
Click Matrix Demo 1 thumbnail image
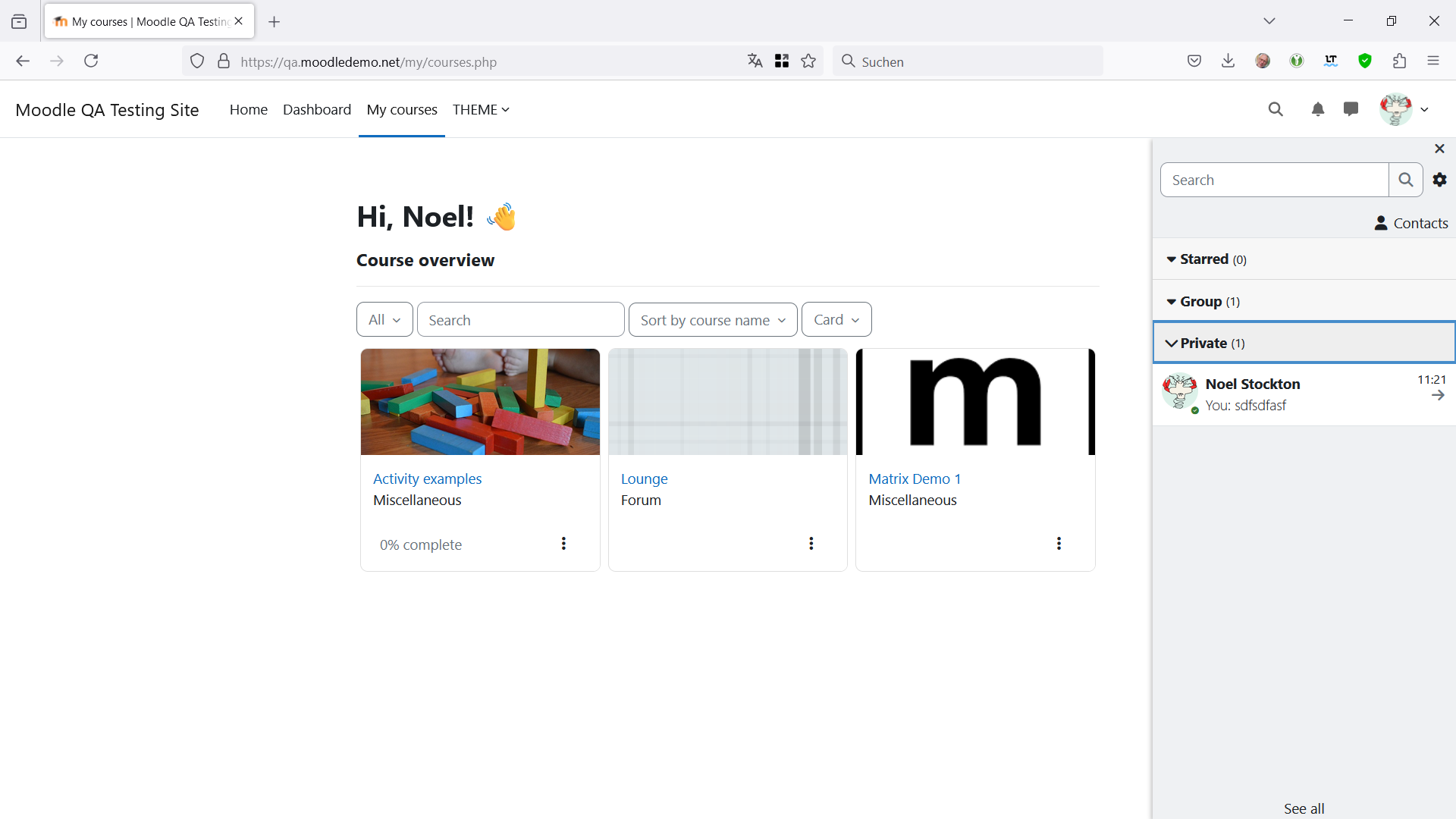[x=975, y=402]
